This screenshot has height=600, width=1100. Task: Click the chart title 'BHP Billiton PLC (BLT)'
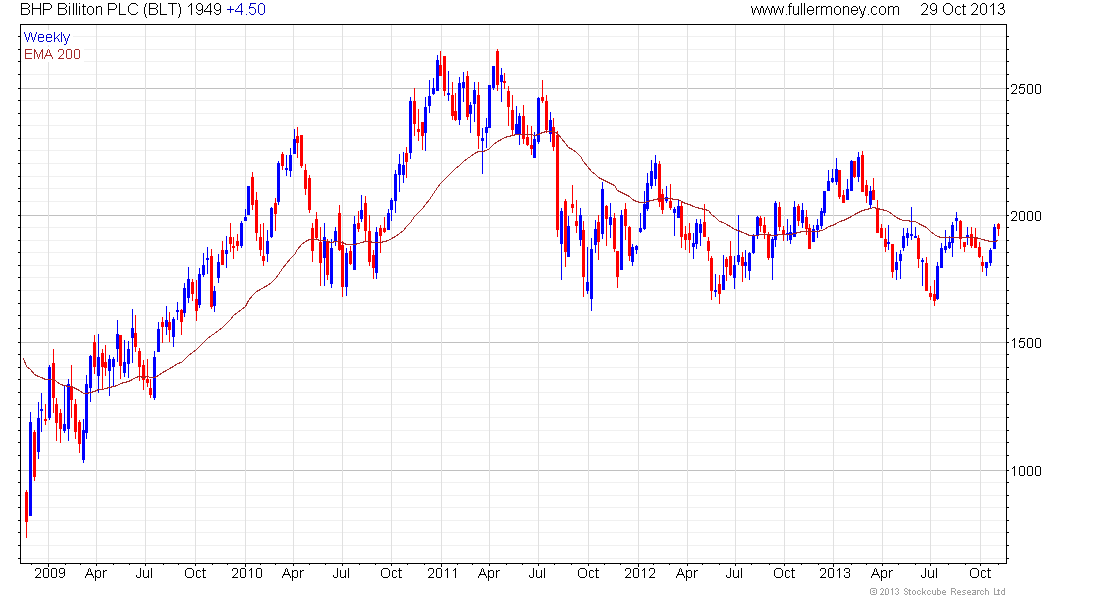(x=101, y=10)
